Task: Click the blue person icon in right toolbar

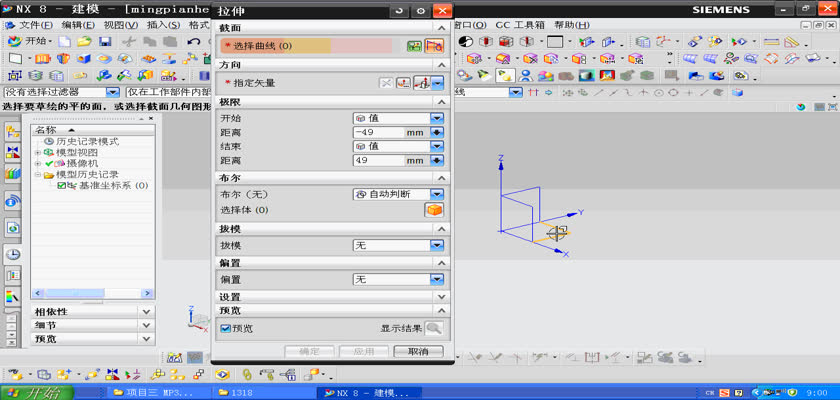Action: [526, 76]
